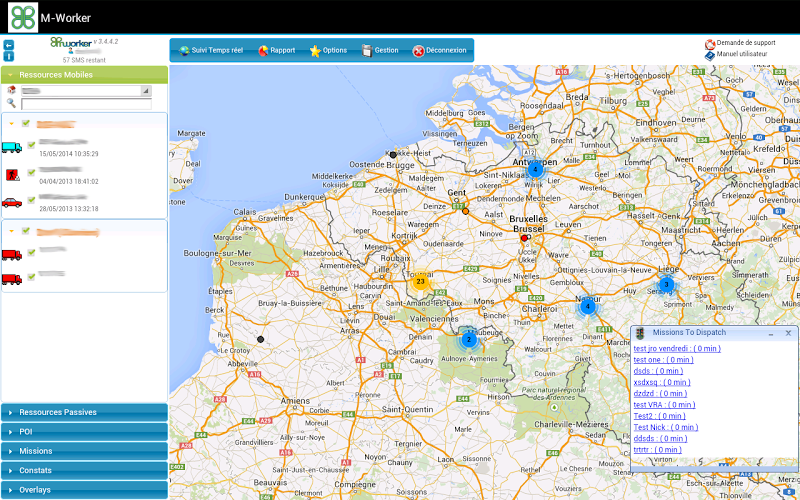The image size is (800, 500).
Task: Open the Options menu
Action: (329, 51)
